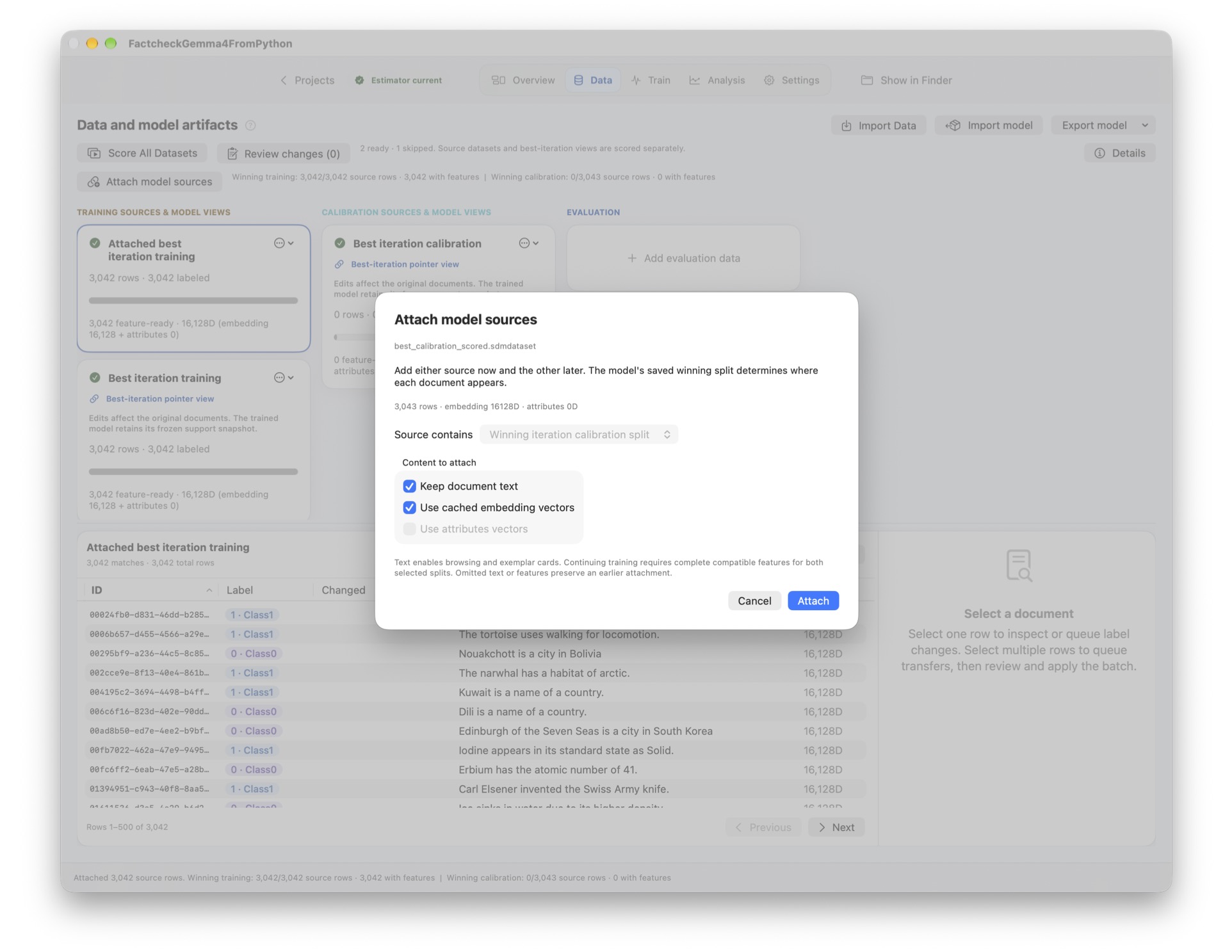Click the Show in Finder folder icon
Image resolution: width=1232 pixels, height=952 pixels.
867,80
